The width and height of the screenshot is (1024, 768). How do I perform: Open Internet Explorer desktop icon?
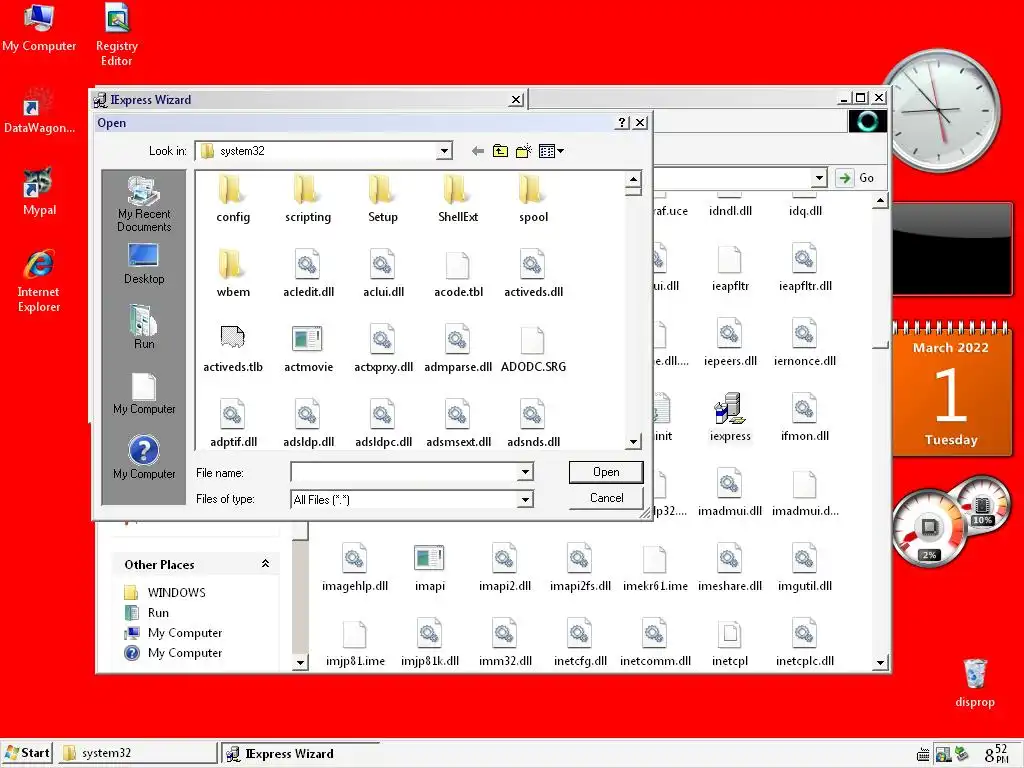(39, 280)
